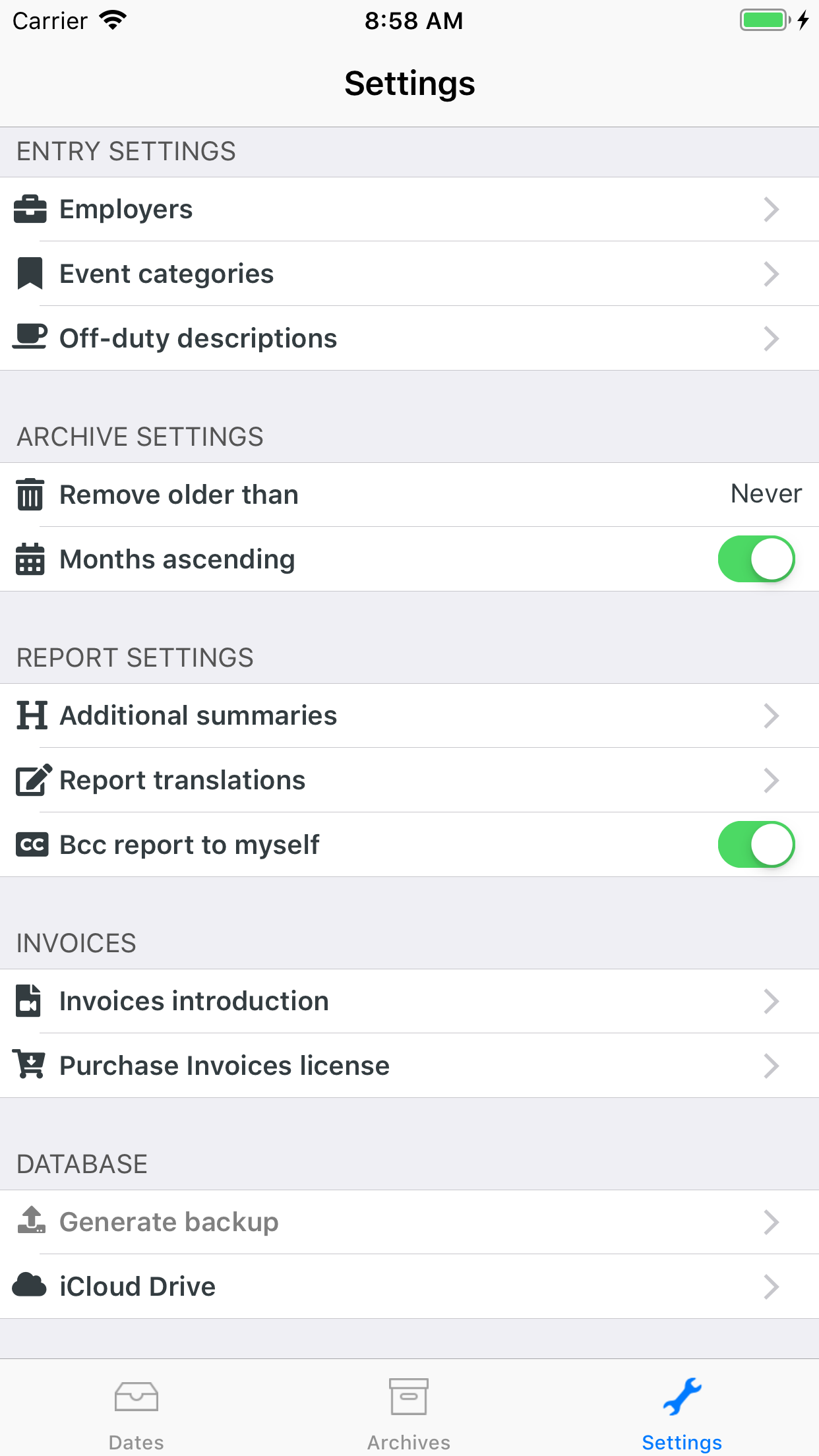
Task: Tap the Employers briefcase icon
Action: click(30, 210)
